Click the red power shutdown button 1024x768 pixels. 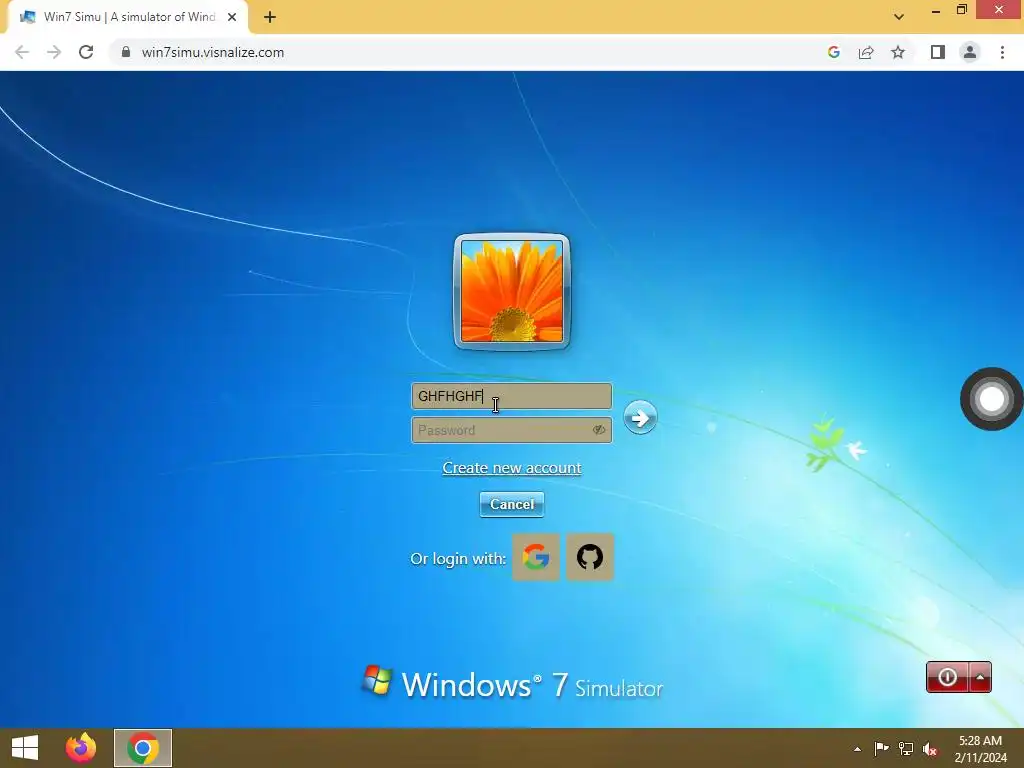tap(947, 677)
